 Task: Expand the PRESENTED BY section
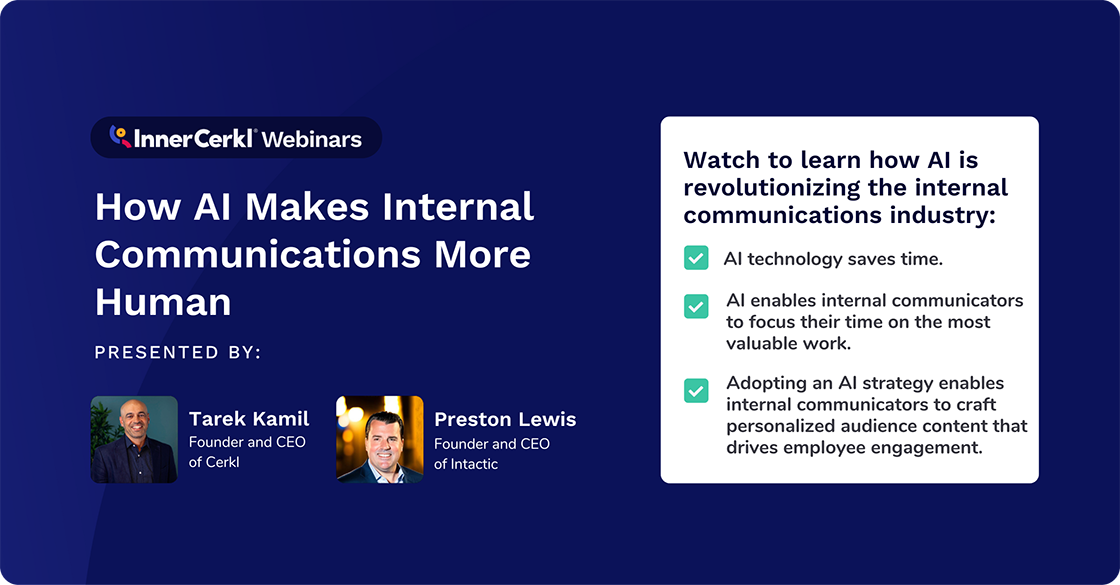tap(181, 352)
